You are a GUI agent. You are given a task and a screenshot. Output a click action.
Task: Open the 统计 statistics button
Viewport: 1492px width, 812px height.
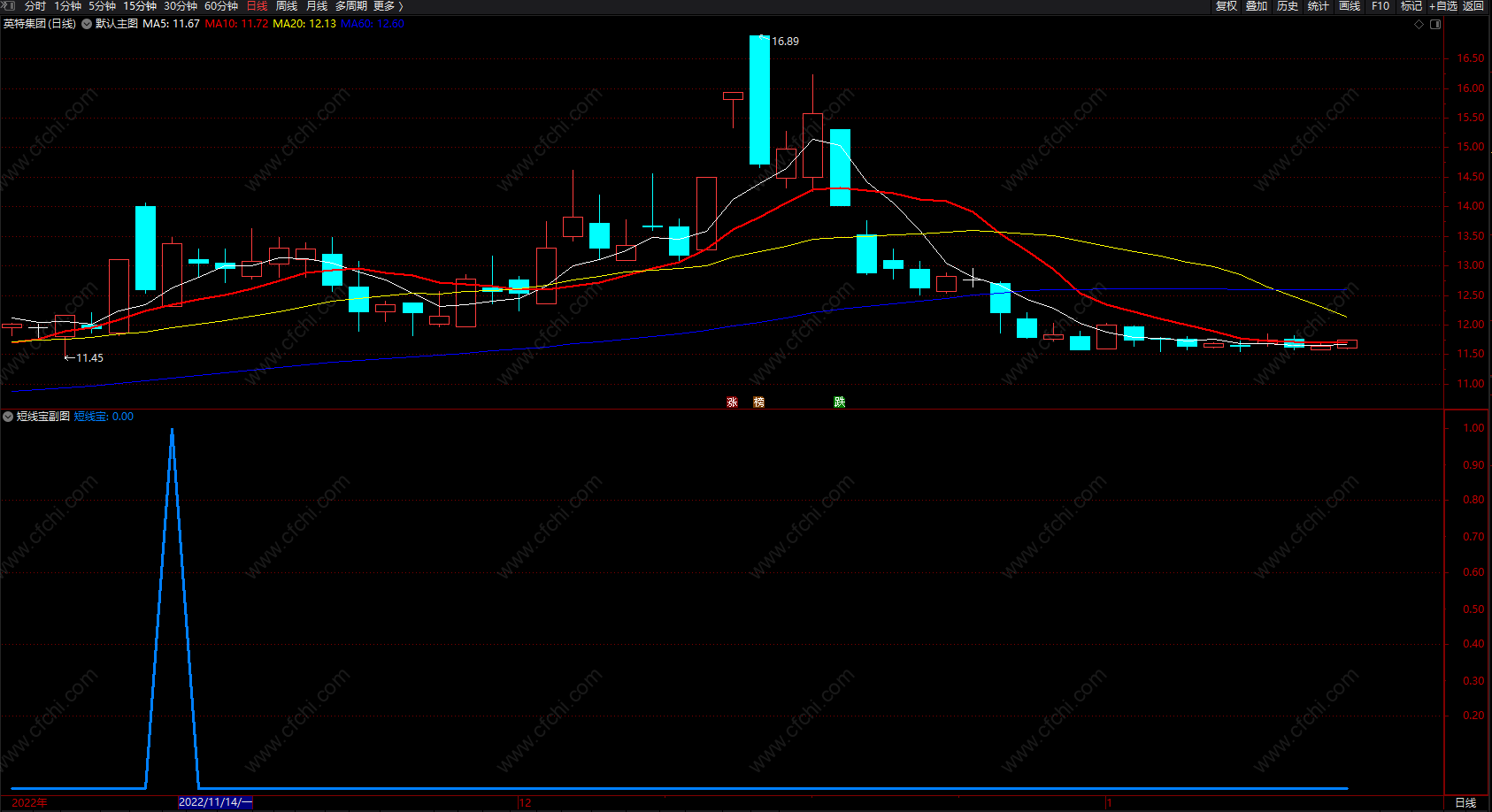1319,6
